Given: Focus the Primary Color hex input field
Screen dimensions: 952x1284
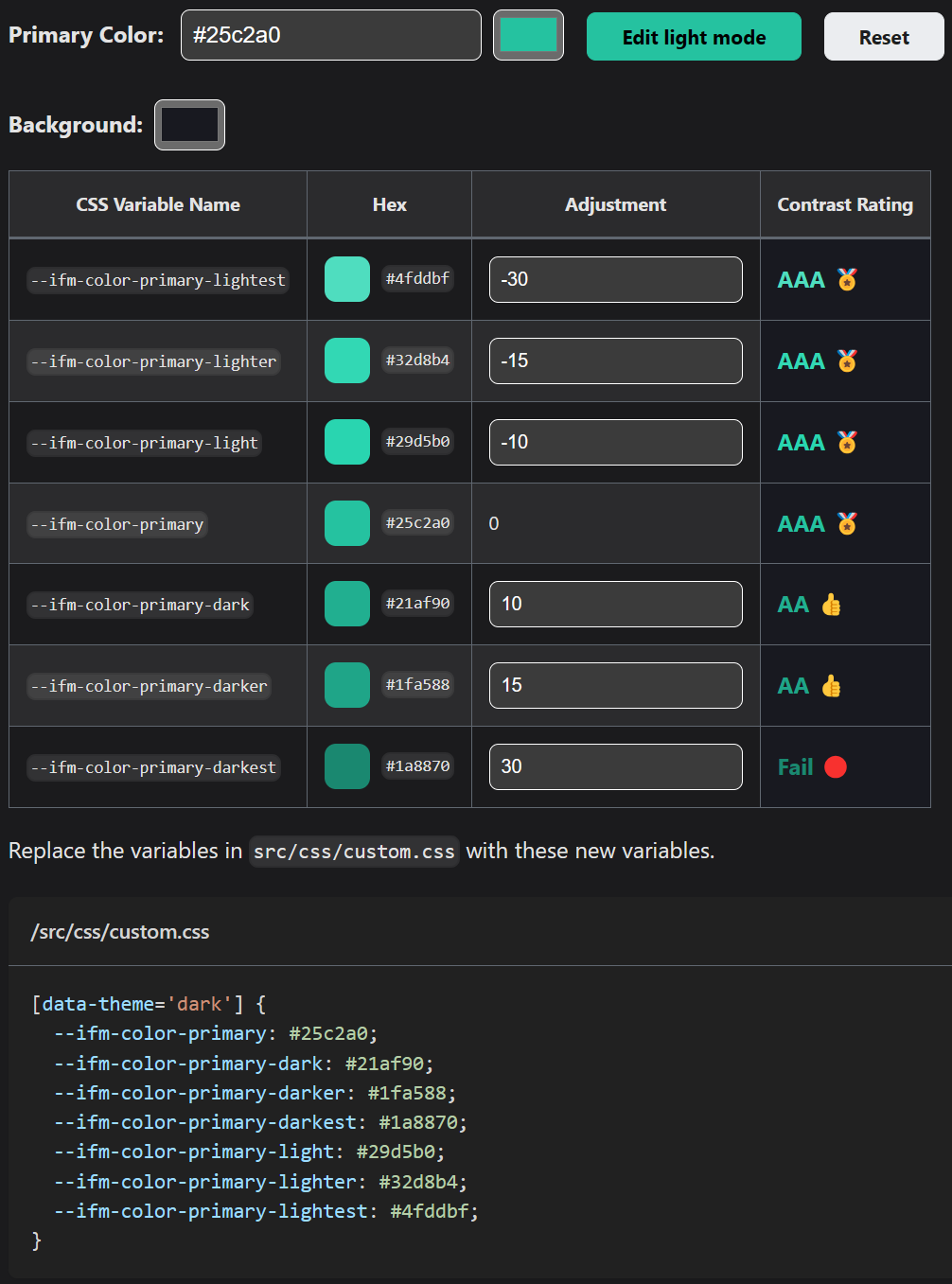Looking at the screenshot, I should (330, 35).
